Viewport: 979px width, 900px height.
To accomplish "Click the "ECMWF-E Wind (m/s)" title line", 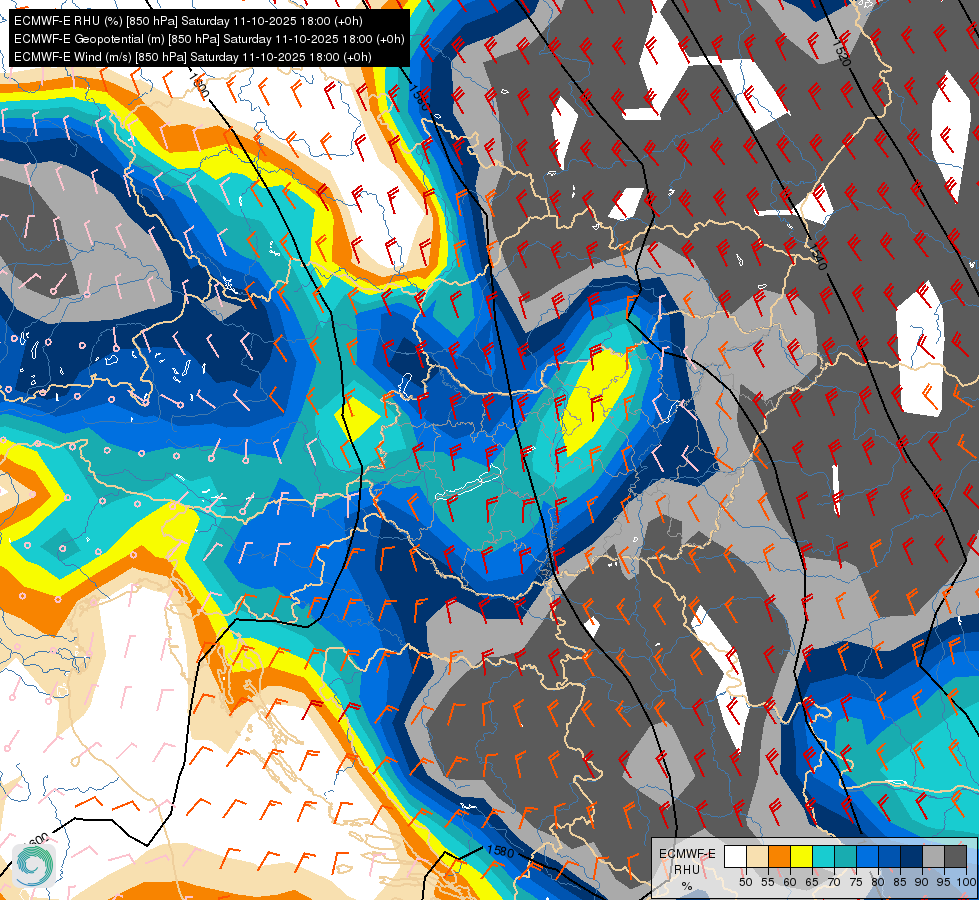I will 192,57.
